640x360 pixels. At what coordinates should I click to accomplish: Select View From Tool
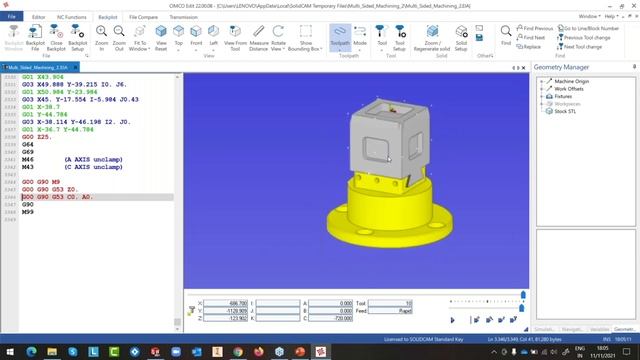235,37
